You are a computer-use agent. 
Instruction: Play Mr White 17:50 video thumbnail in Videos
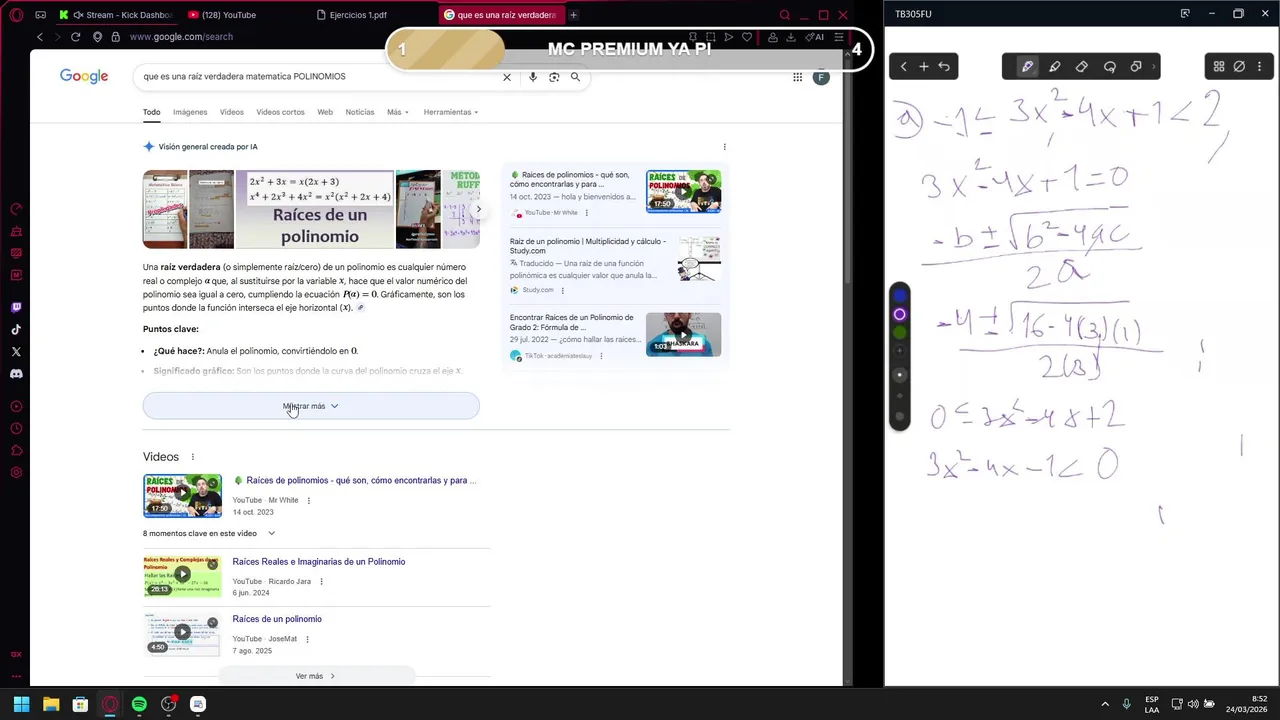tap(182, 496)
